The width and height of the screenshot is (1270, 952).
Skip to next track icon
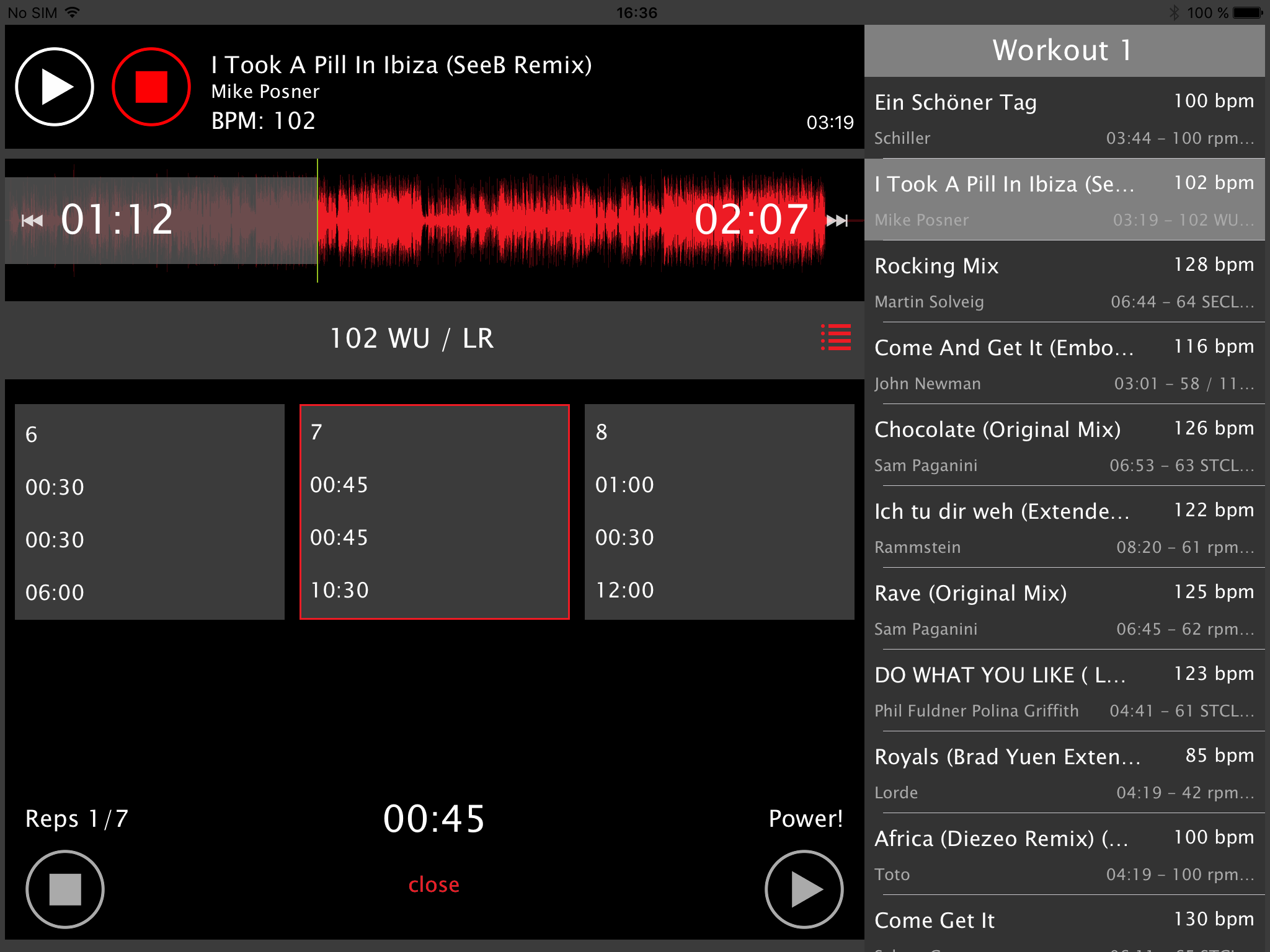pos(837,221)
